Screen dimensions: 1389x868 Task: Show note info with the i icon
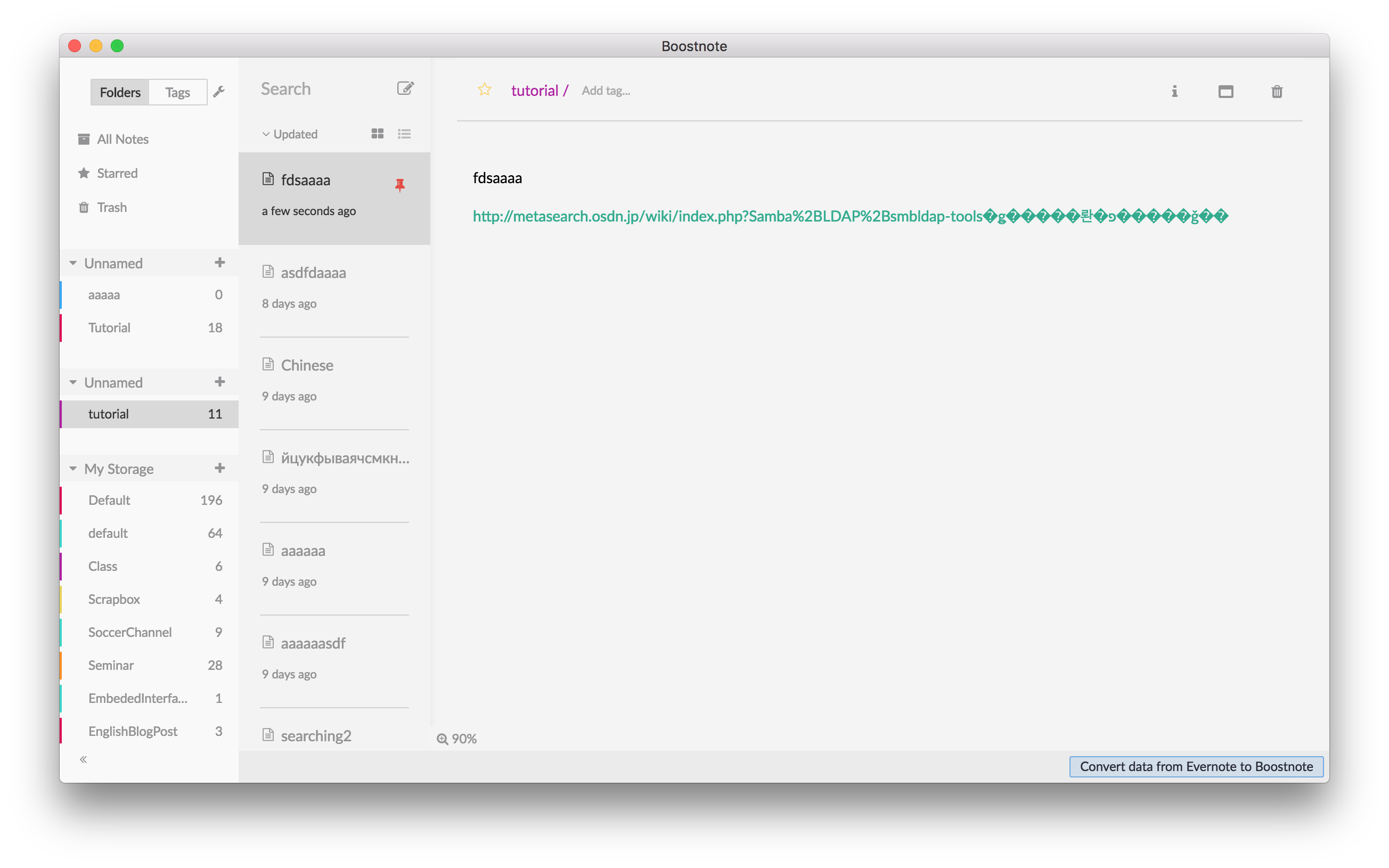[1174, 91]
